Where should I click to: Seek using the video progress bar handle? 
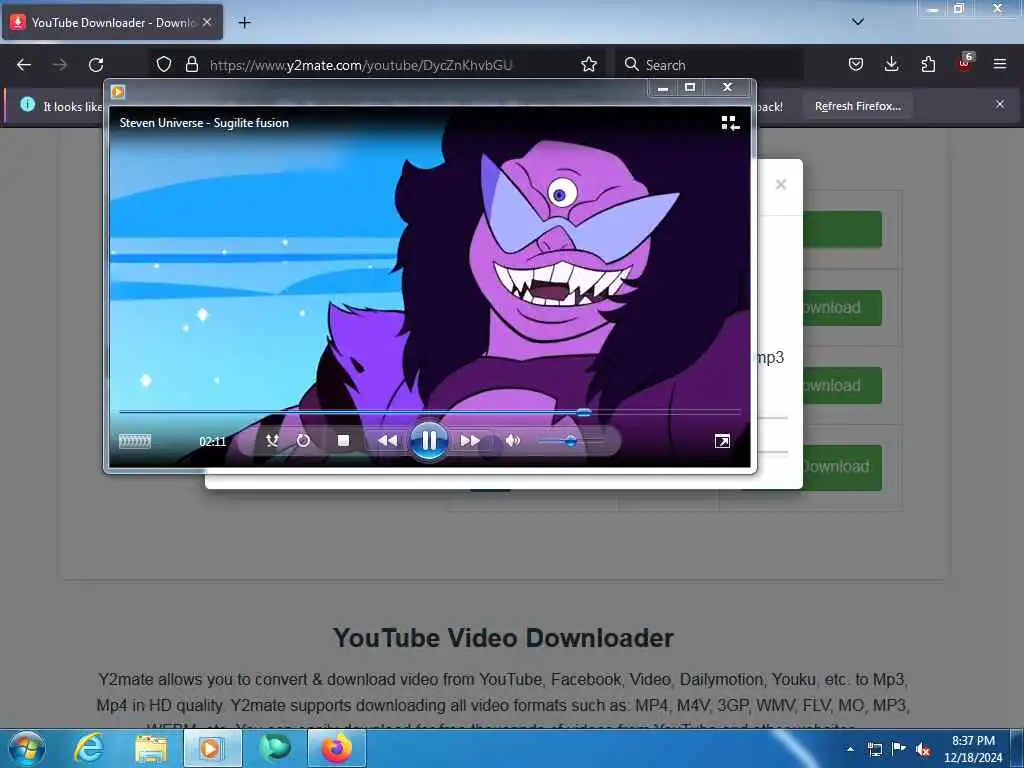point(584,413)
